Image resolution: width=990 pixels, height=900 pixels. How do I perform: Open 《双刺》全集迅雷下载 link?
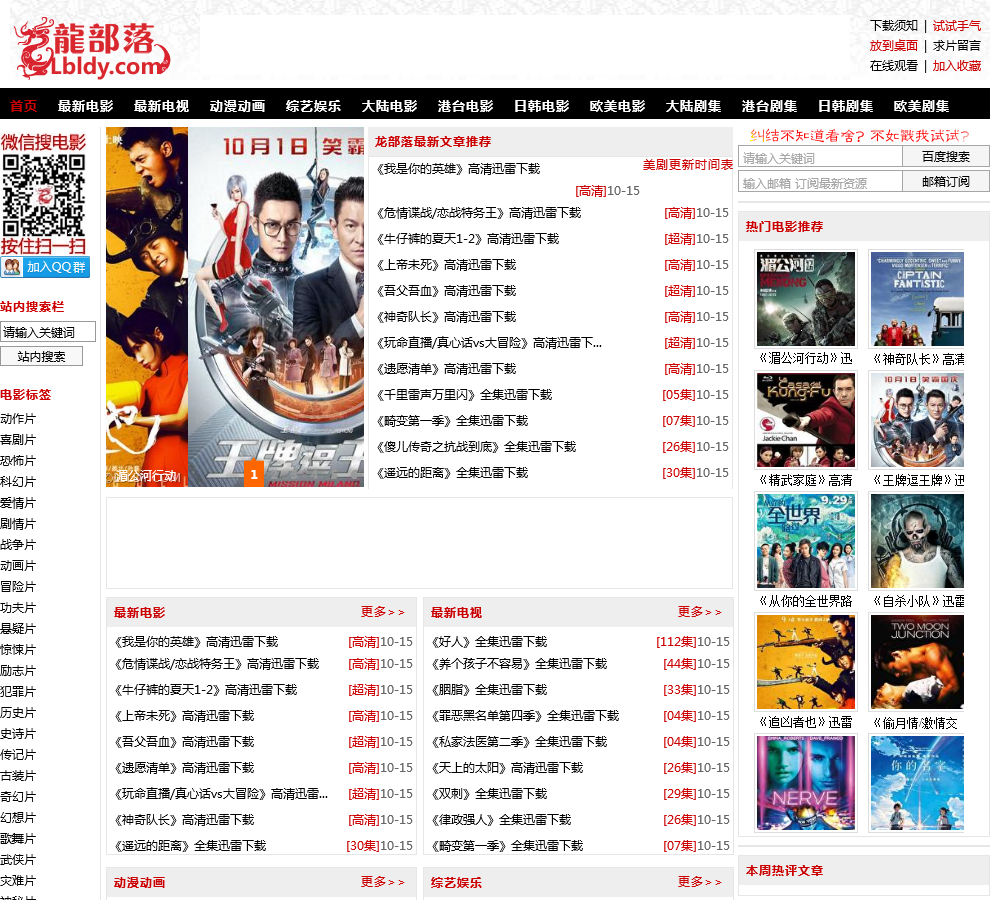[x=489, y=794]
